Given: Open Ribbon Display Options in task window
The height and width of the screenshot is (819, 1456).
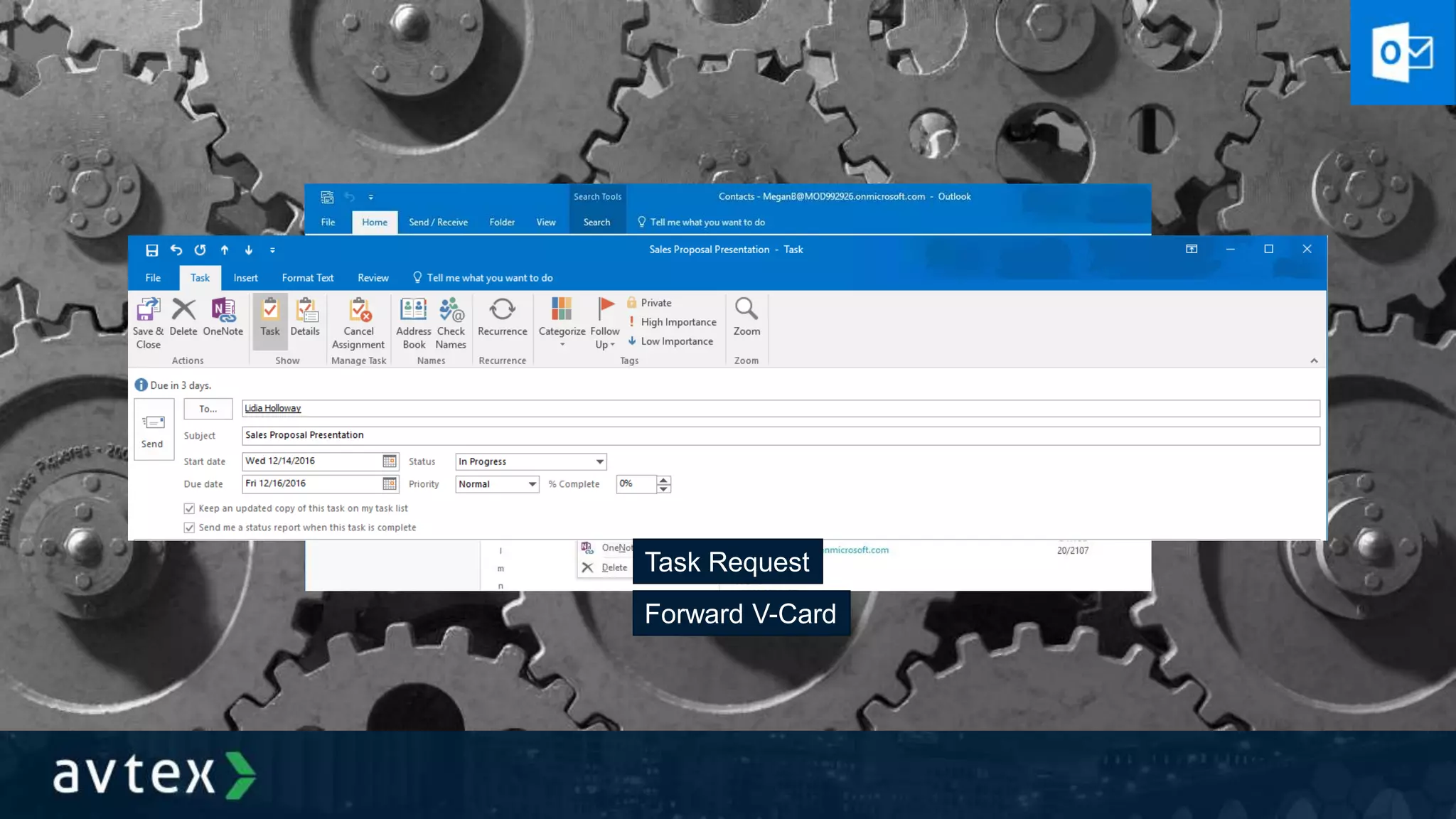Looking at the screenshot, I should point(1192,249).
